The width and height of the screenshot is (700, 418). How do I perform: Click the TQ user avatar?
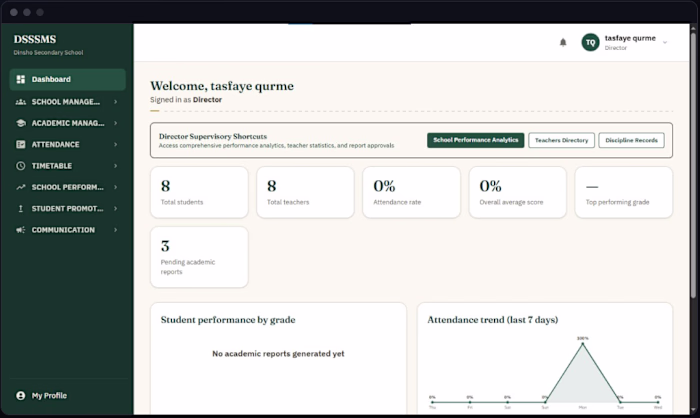coord(590,42)
